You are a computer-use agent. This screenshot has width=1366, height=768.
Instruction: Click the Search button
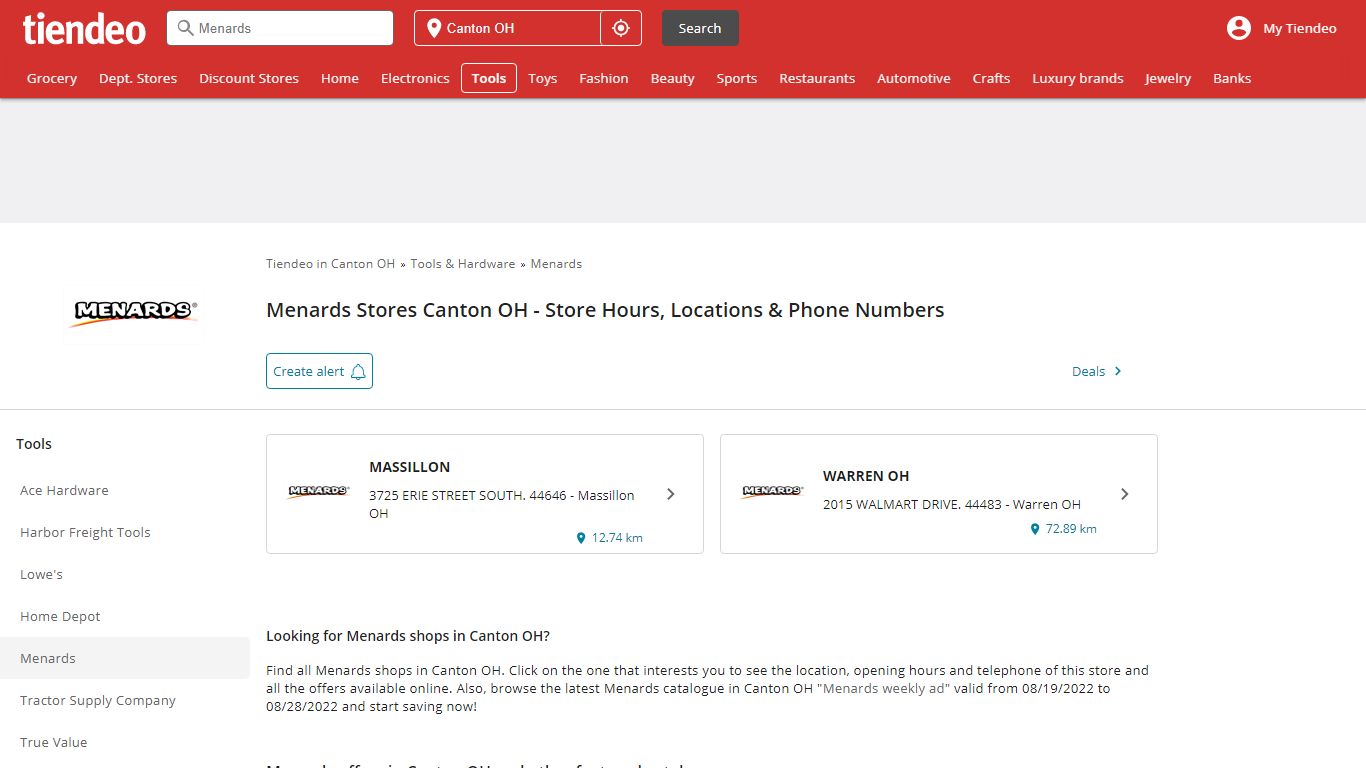pyautogui.click(x=700, y=28)
